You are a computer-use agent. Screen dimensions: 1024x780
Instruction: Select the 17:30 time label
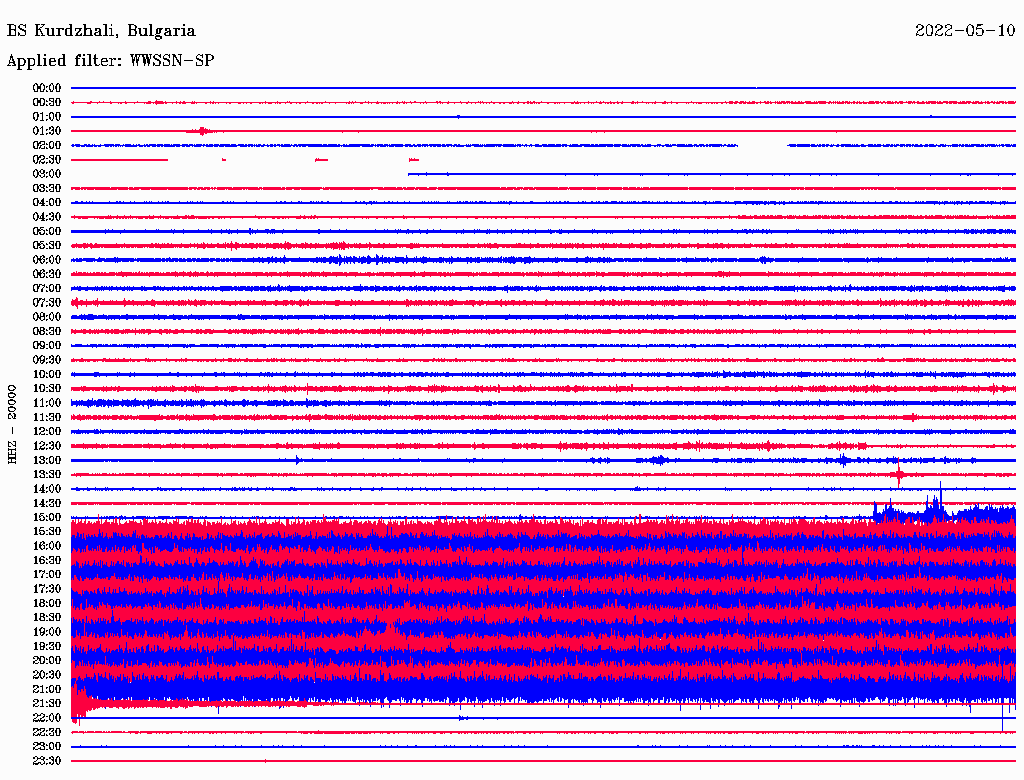[x=47, y=589]
